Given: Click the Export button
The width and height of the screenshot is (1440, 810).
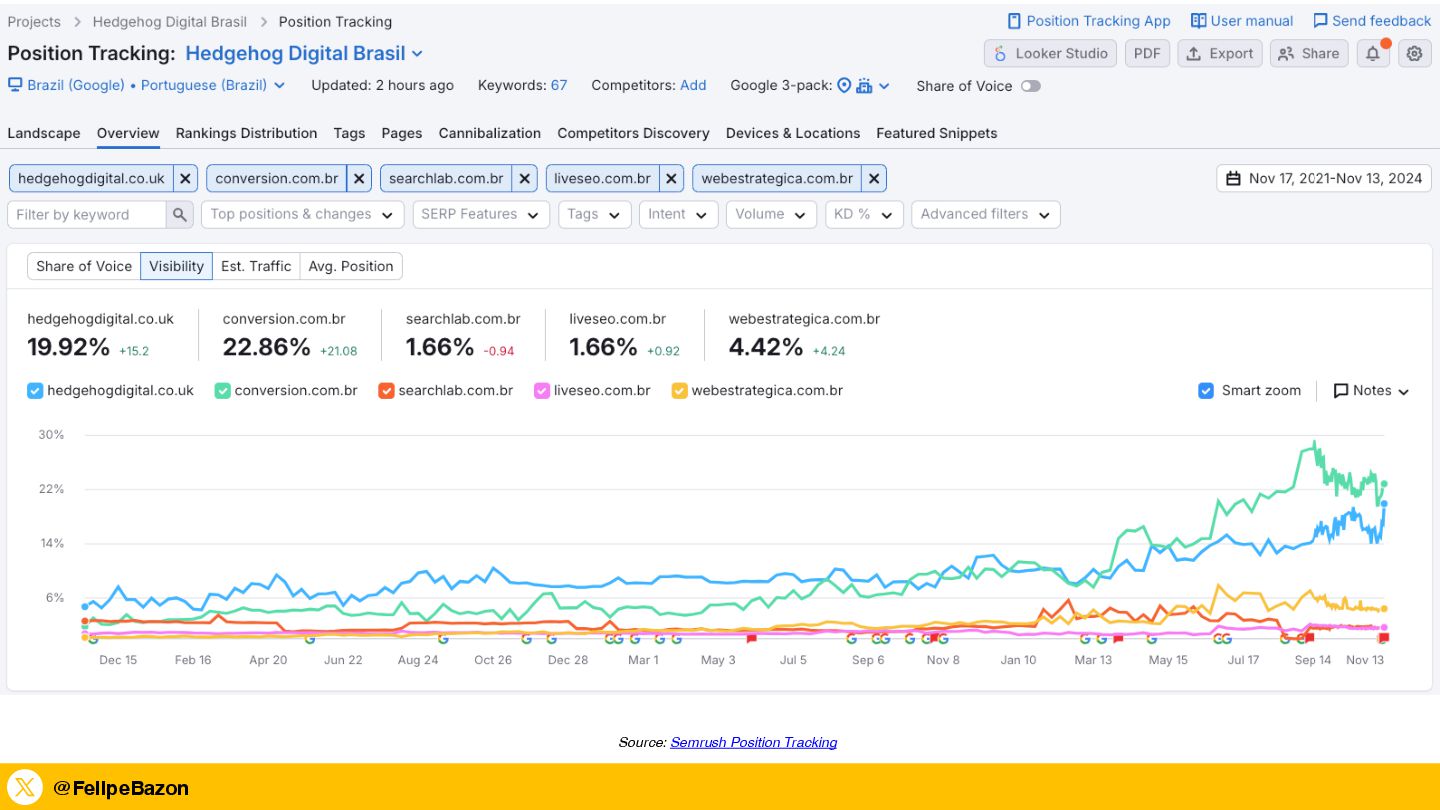Looking at the screenshot, I should pos(1219,54).
